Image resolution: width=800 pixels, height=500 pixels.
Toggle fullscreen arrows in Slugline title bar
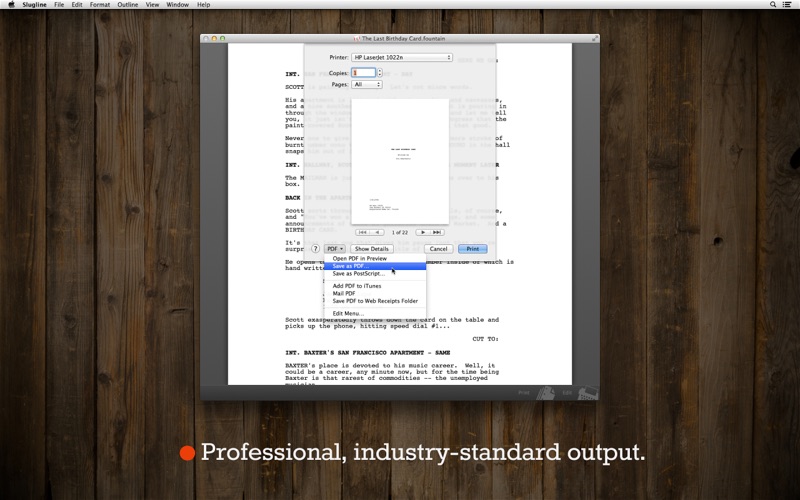click(x=595, y=38)
